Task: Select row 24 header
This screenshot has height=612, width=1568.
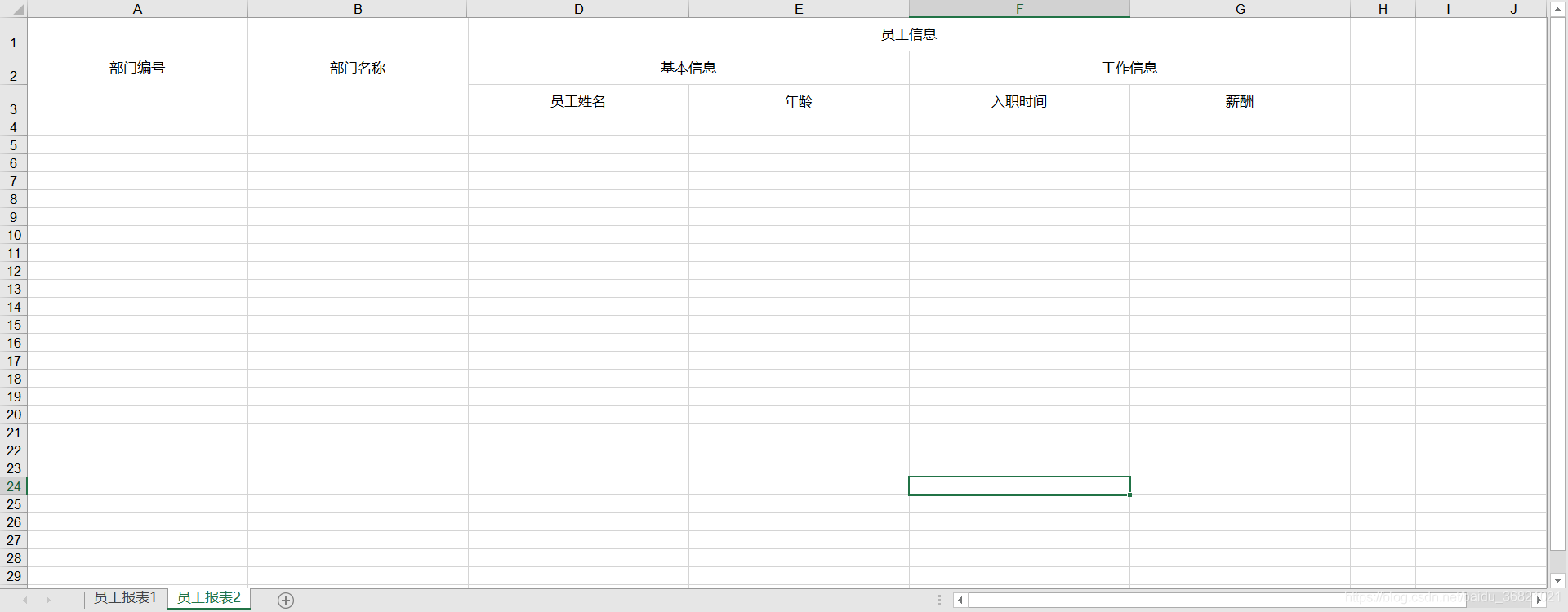Action: click(x=13, y=486)
